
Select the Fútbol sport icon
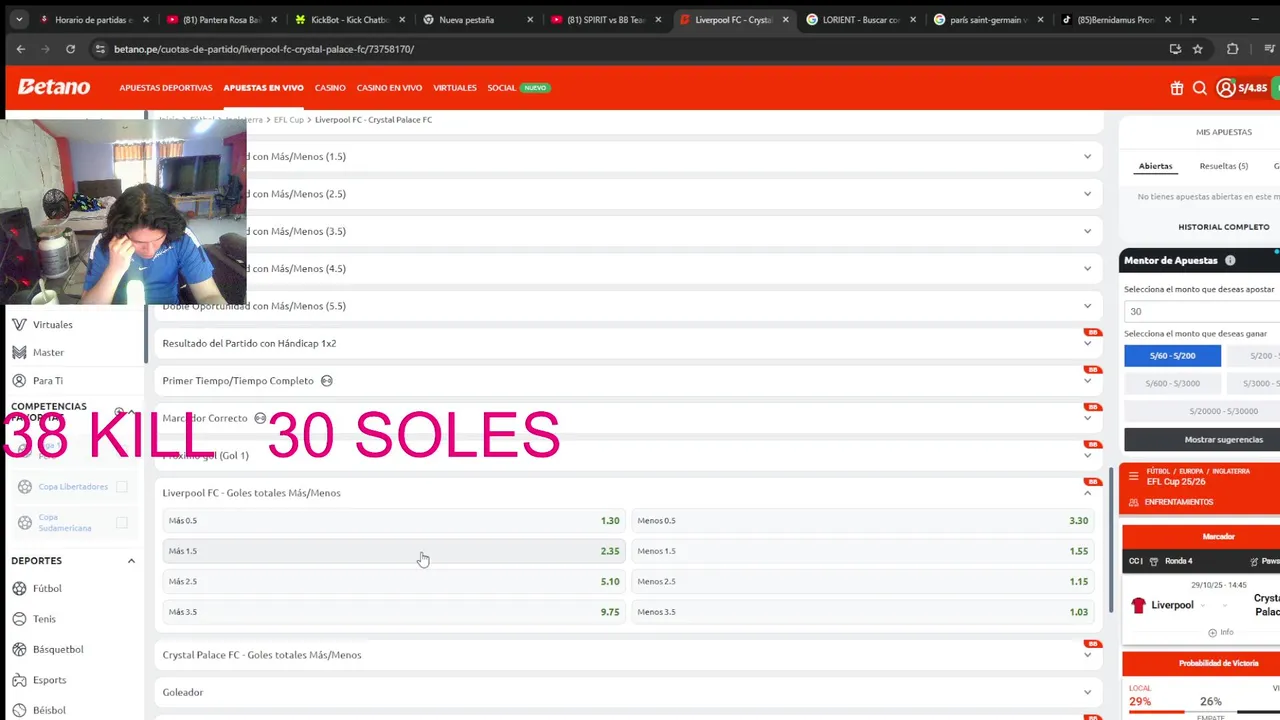pyautogui.click(x=20, y=588)
